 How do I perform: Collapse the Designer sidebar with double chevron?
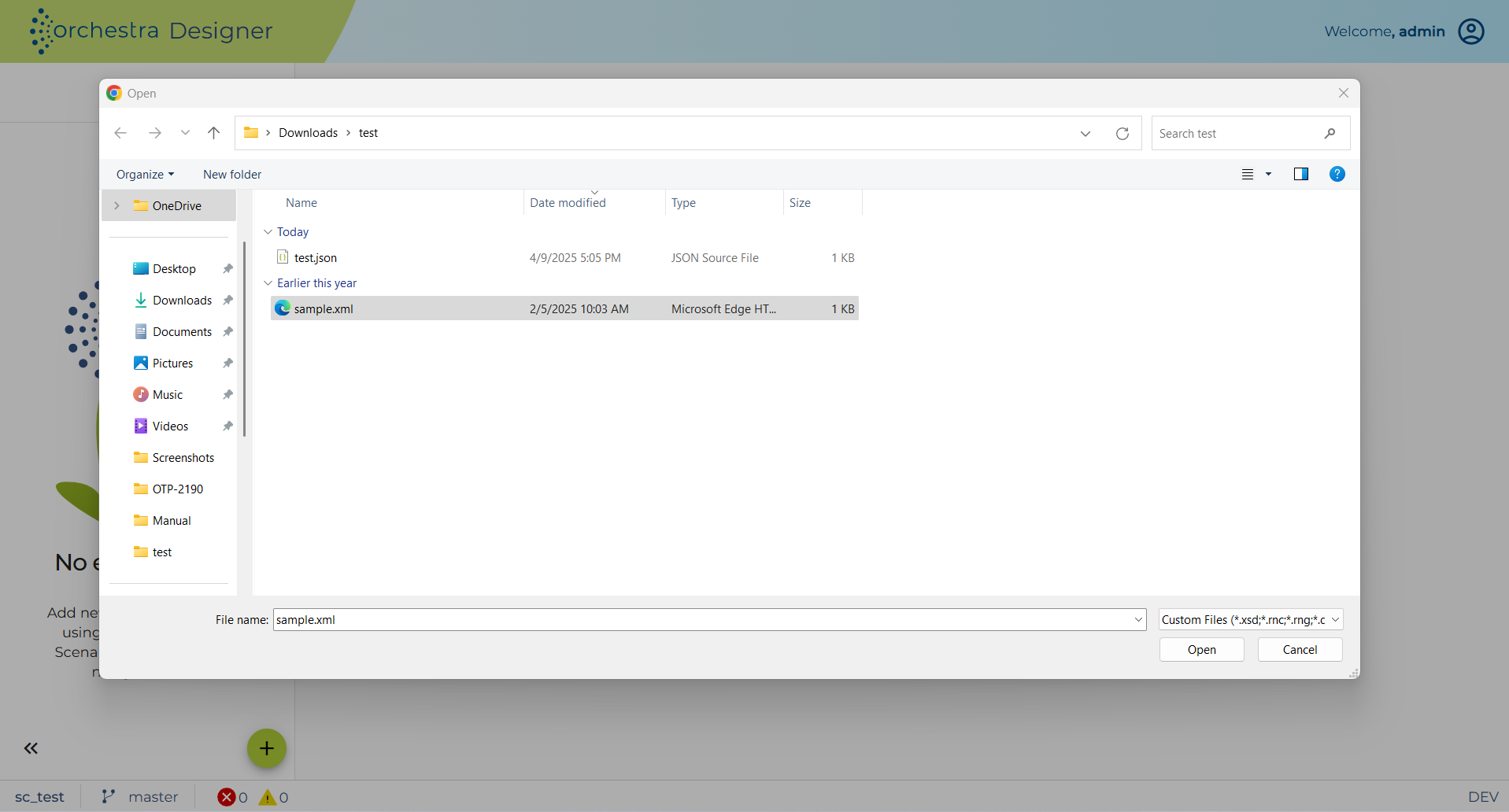click(x=31, y=748)
